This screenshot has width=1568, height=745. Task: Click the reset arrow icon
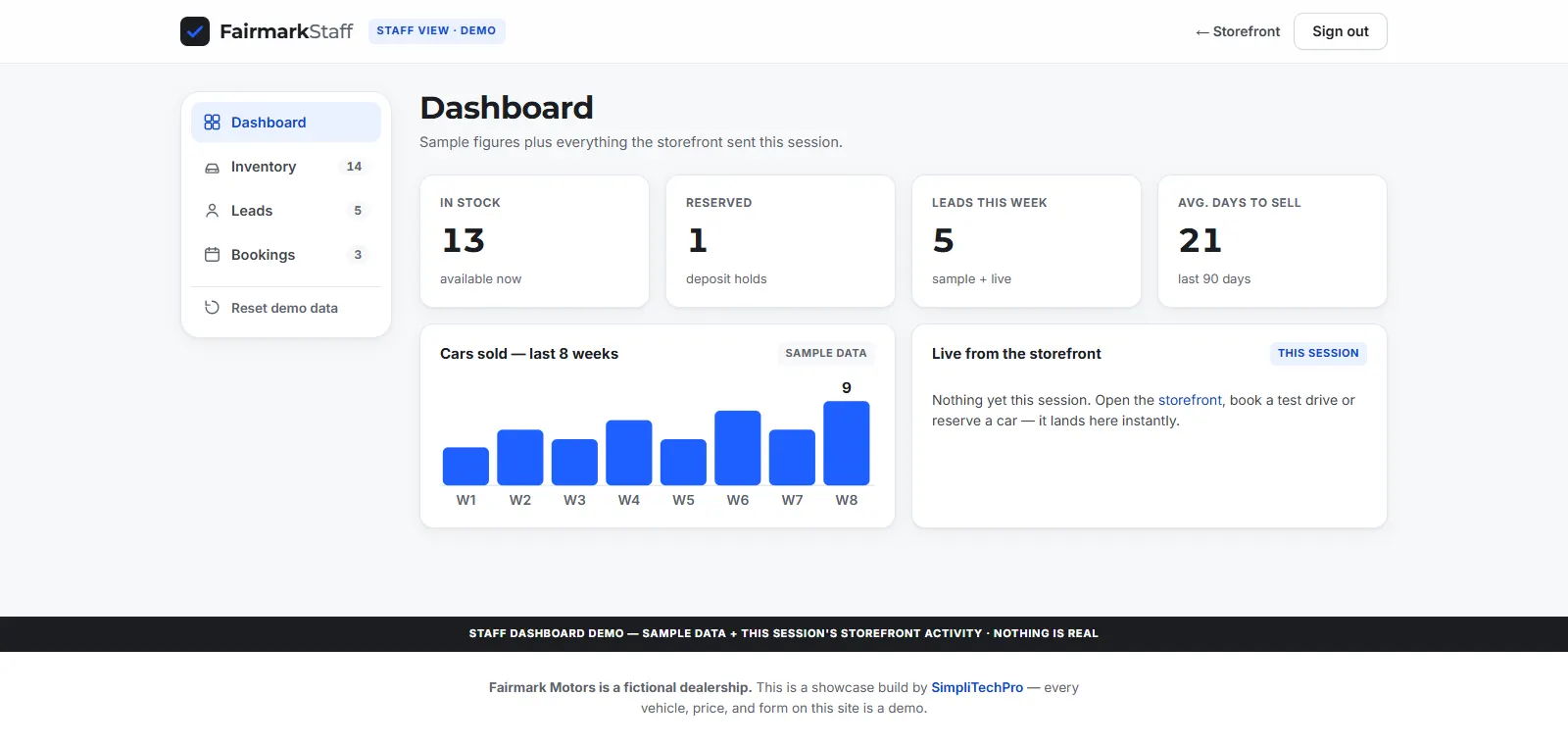[212, 308]
